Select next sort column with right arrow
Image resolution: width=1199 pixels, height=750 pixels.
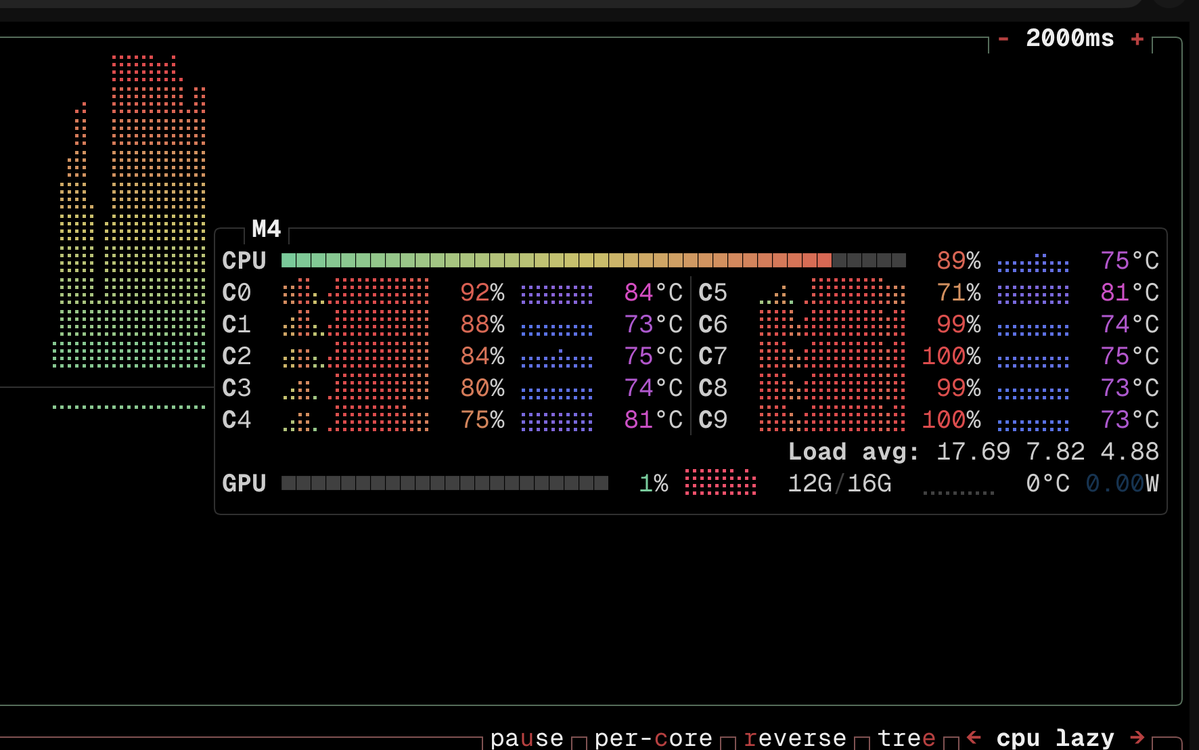coord(1137,737)
